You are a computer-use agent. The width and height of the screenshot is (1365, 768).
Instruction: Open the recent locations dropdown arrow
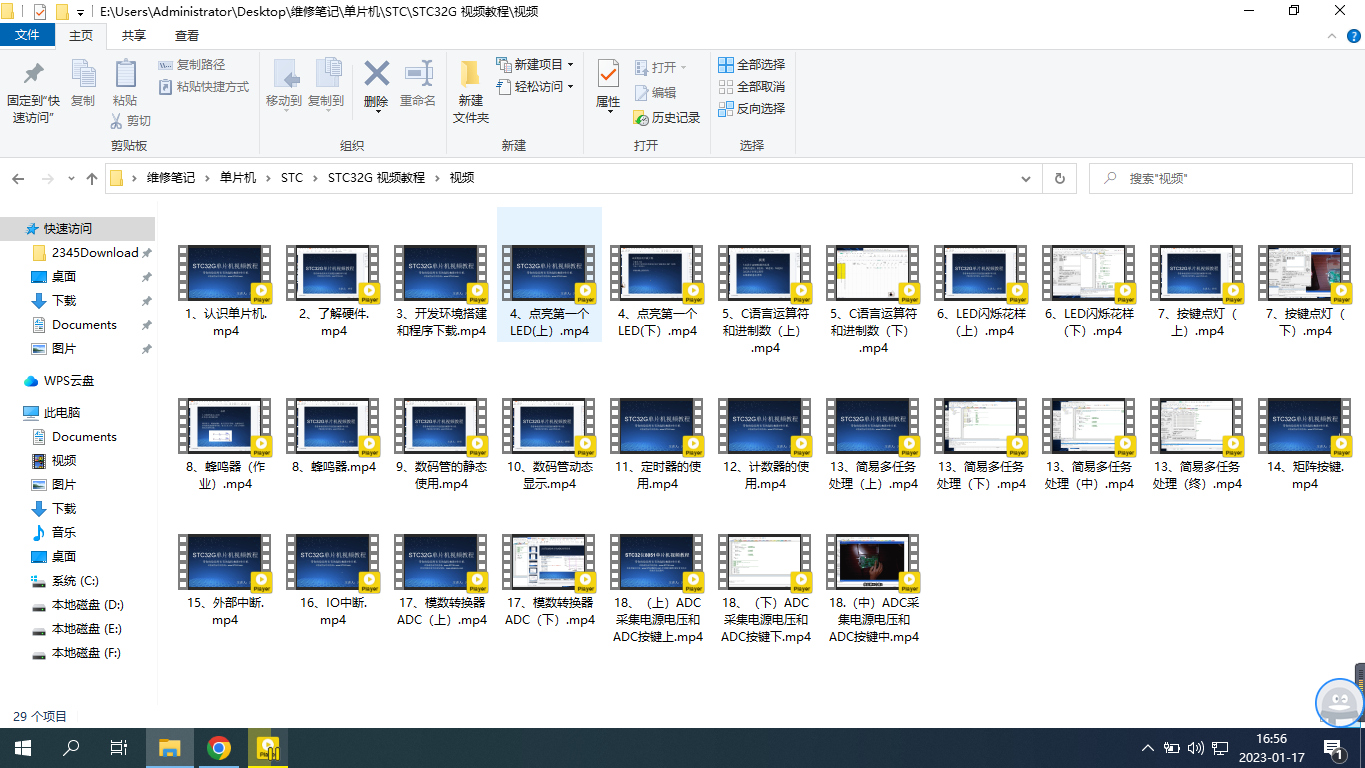click(x=70, y=179)
